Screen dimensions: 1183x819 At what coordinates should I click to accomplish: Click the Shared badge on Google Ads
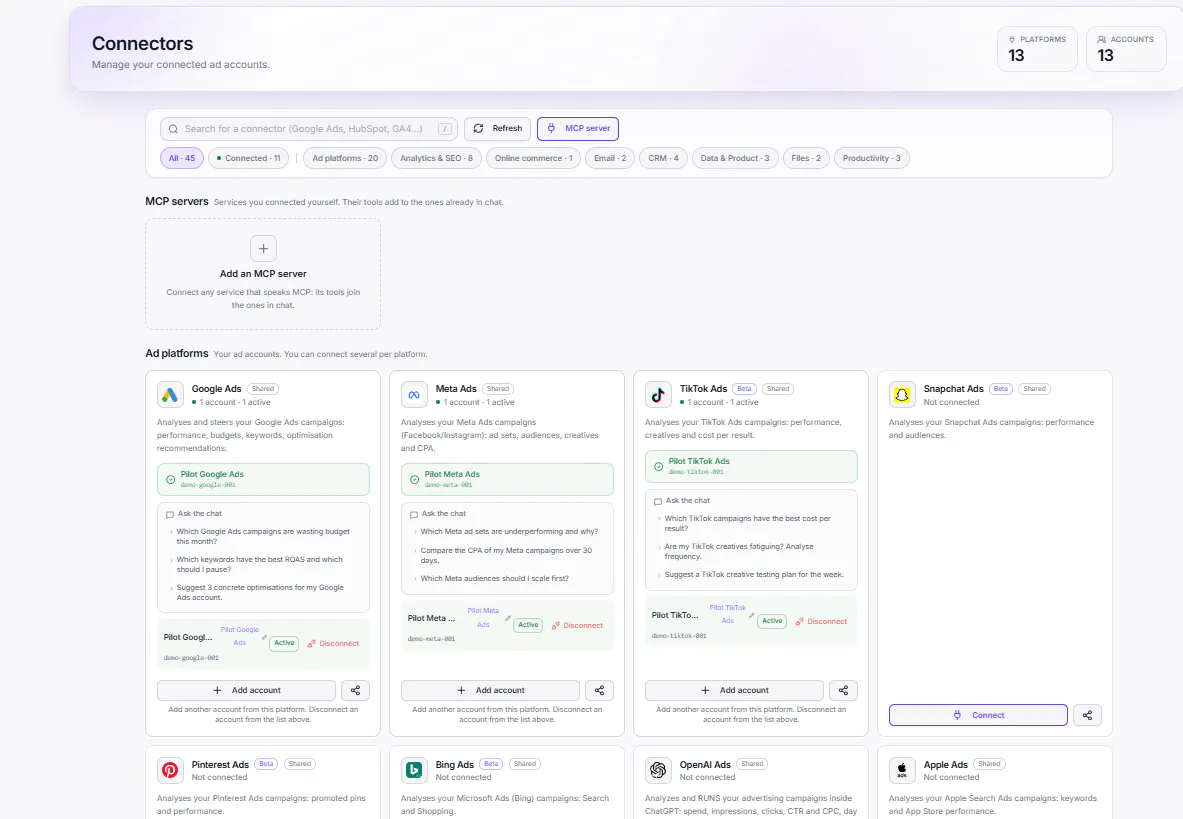(x=263, y=389)
